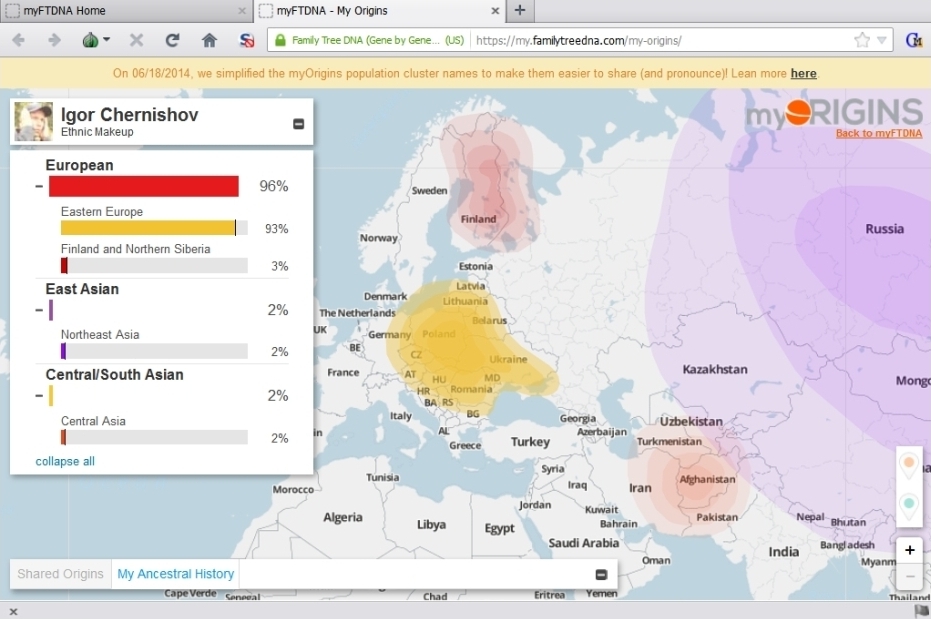Toggle the orange map pin
Viewport: 931px width, 619px height.
coord(909,464)
